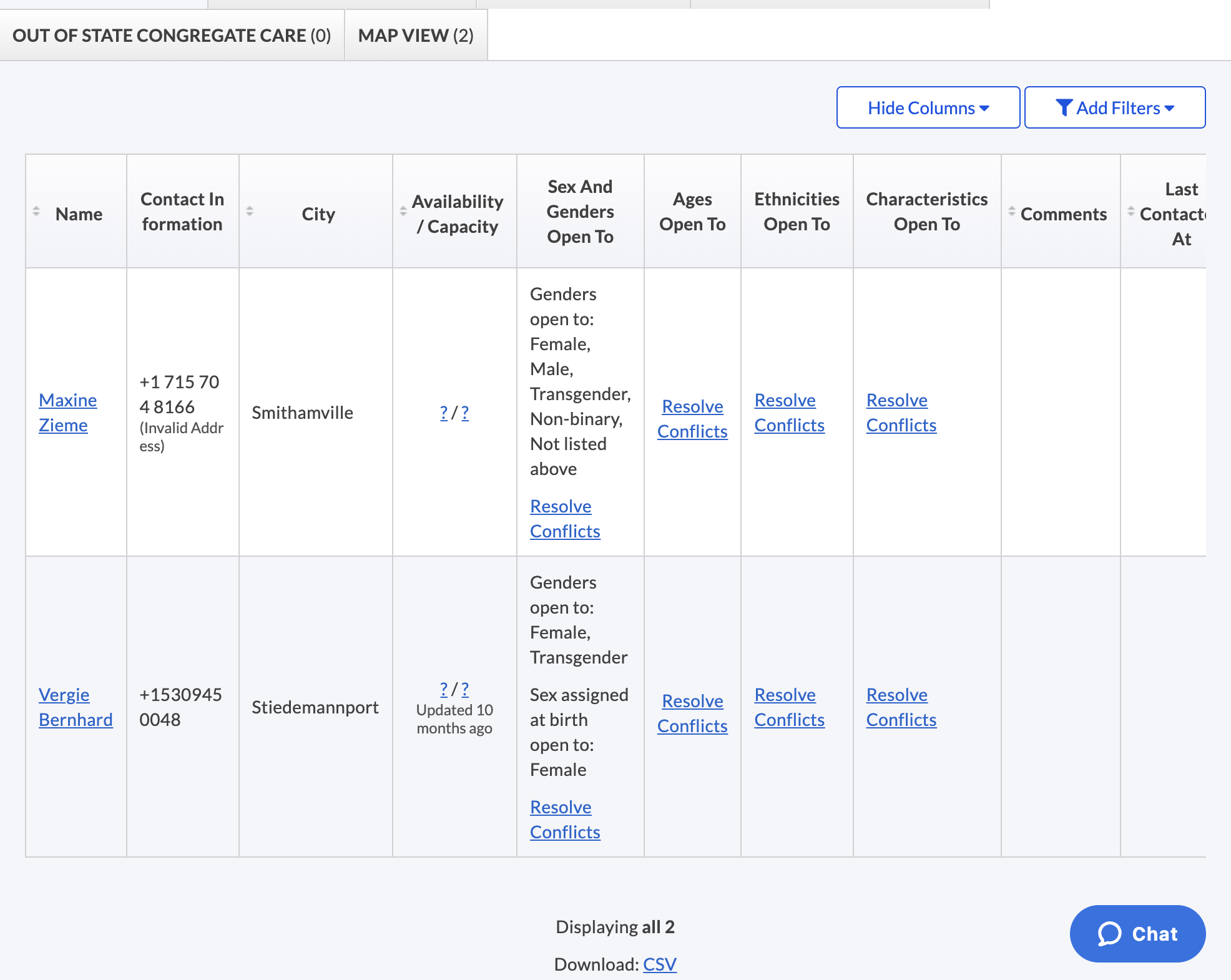Switch to Out Of State Congregate Care tab
The image size is (1231, 980).
[172, 36]
